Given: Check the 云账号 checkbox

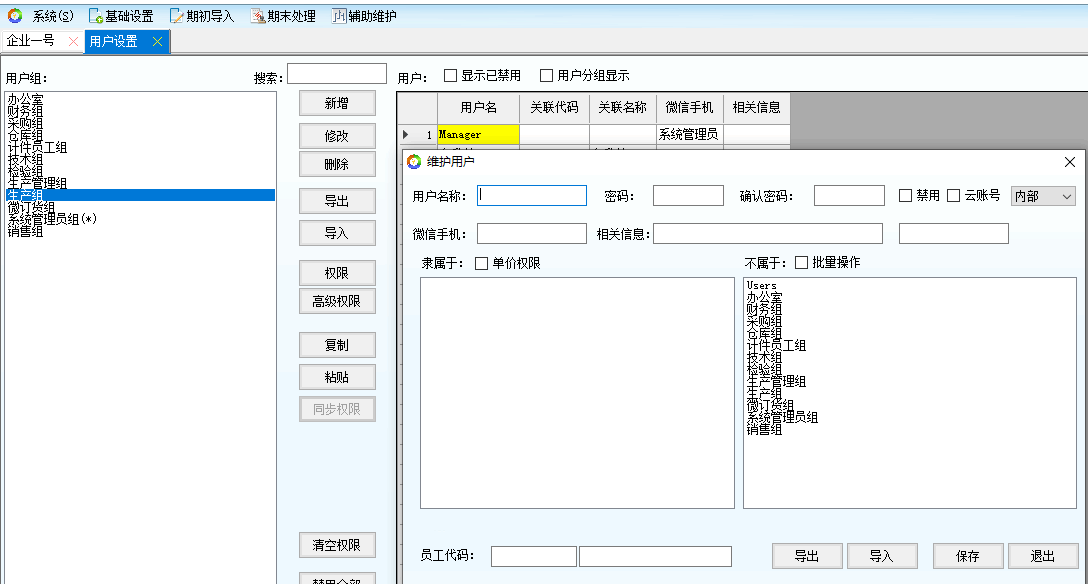Looking at the screenshot, I should [954, 196].
